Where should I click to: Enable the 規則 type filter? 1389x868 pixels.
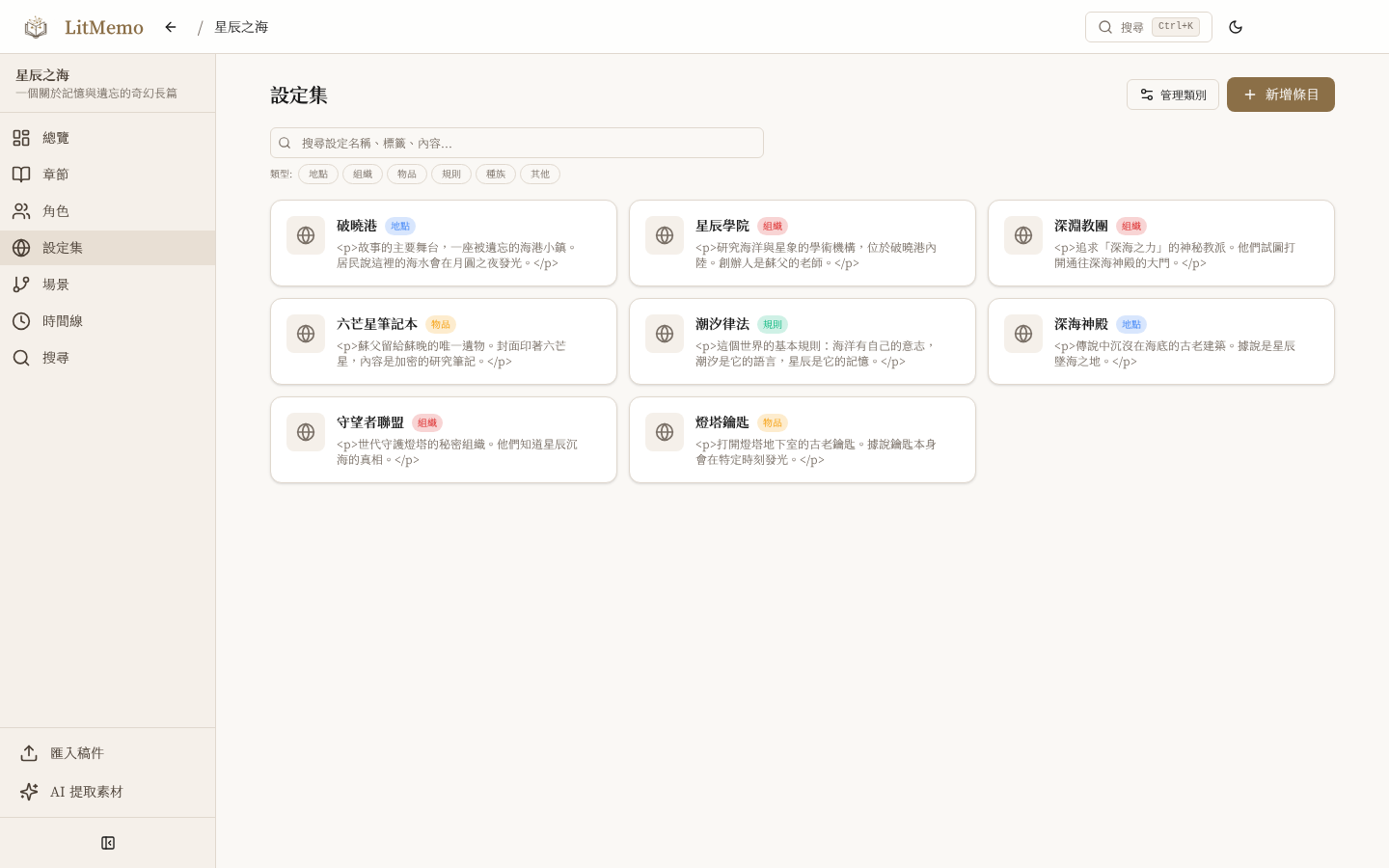pyautogui.click(x=451, y=174)
